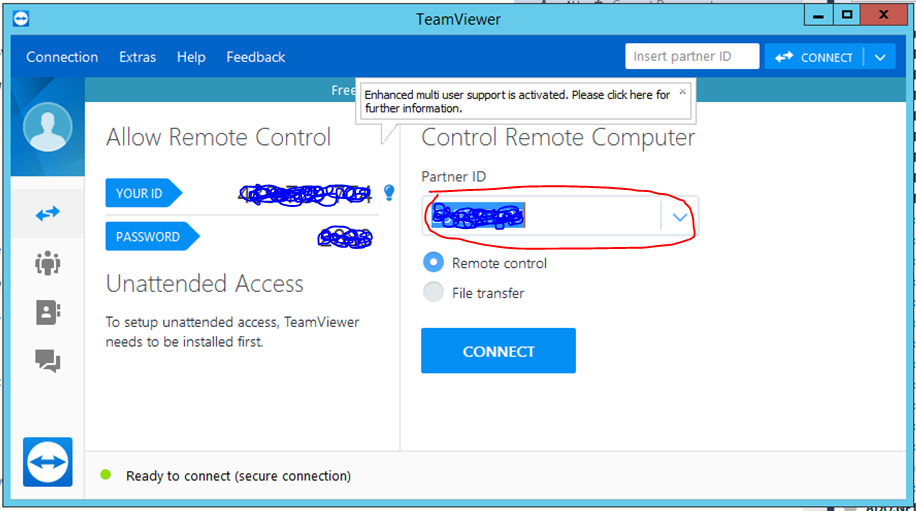The width and height of the screenshot is (916, 511).
Task: Click the large blue CONNECT button
Action: 498,350
